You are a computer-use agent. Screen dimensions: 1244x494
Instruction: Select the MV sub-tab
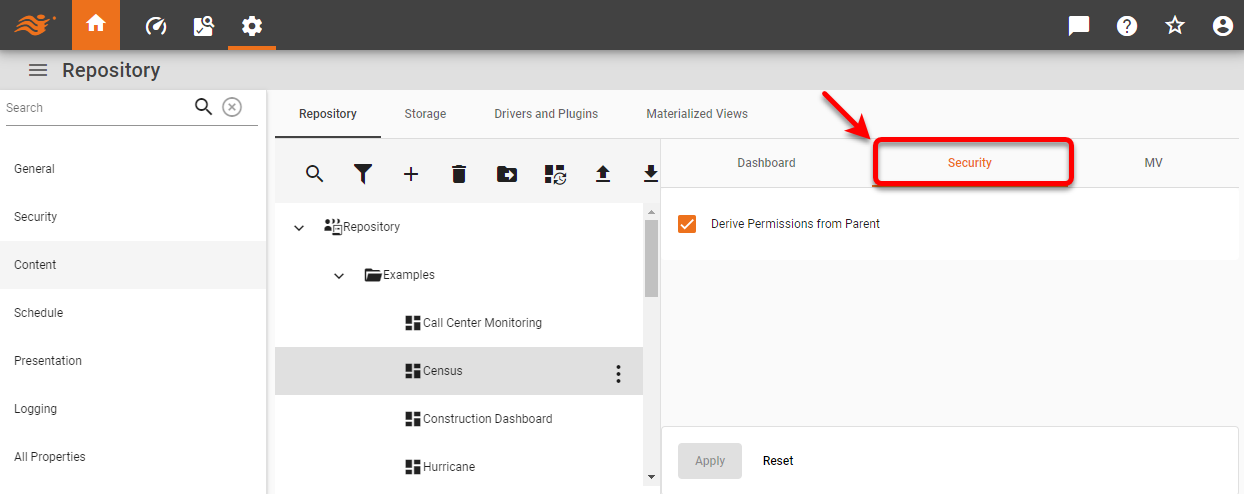1154,163
